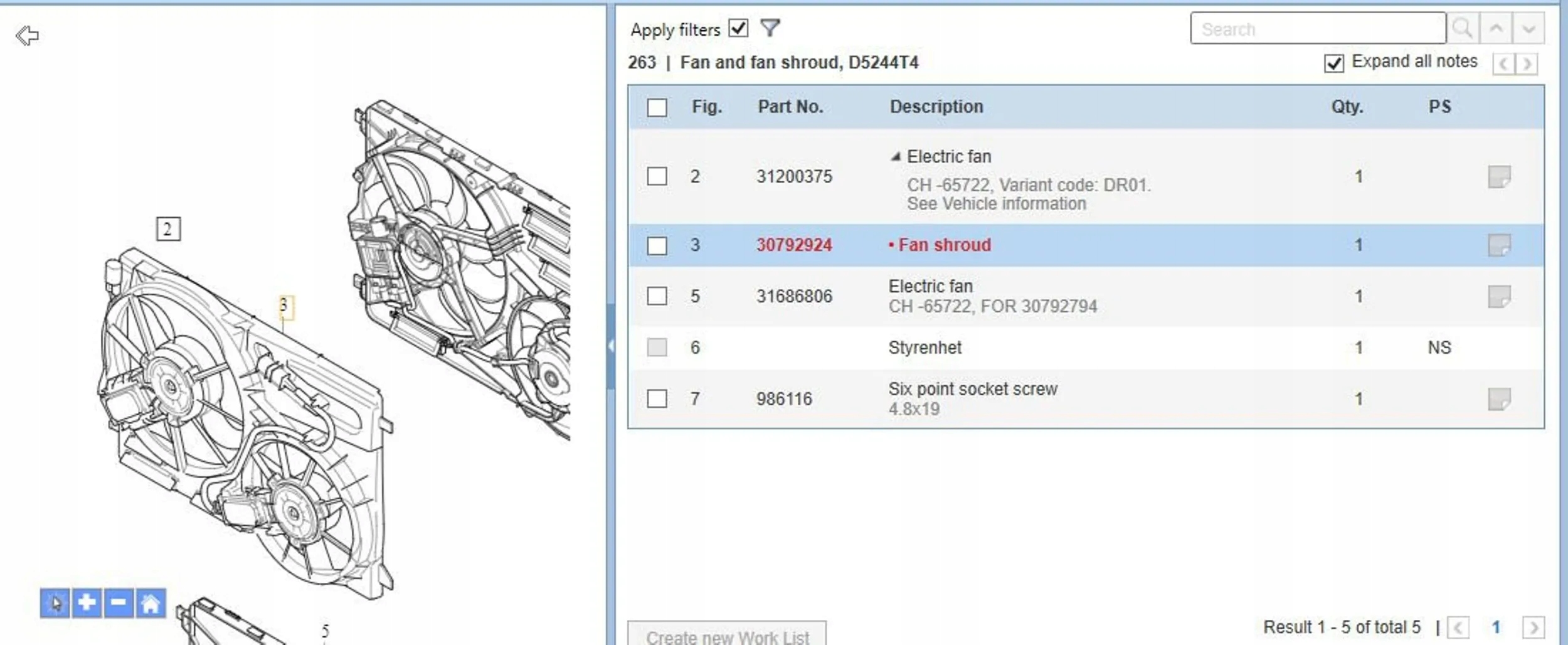Select the pointer tool in diagram toolbar
The width and height of the screenshot is (1568, 645).
(55, 603)
